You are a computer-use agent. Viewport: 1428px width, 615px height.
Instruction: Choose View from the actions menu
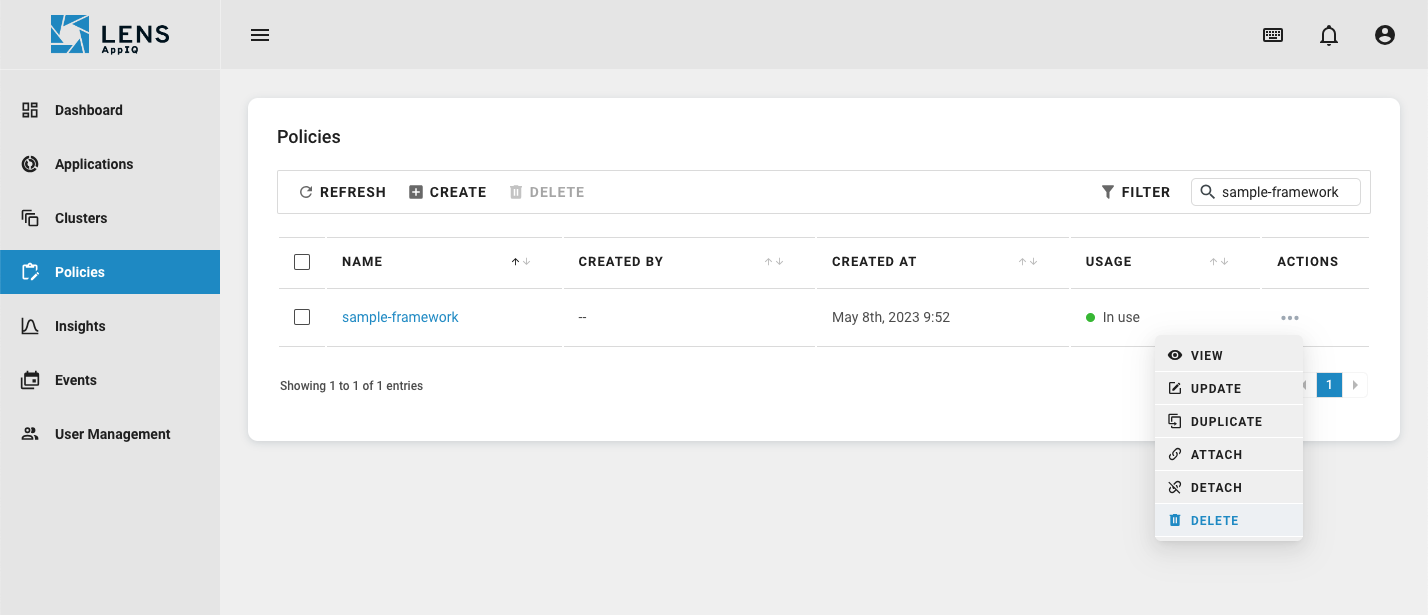tap(1229, 355)
